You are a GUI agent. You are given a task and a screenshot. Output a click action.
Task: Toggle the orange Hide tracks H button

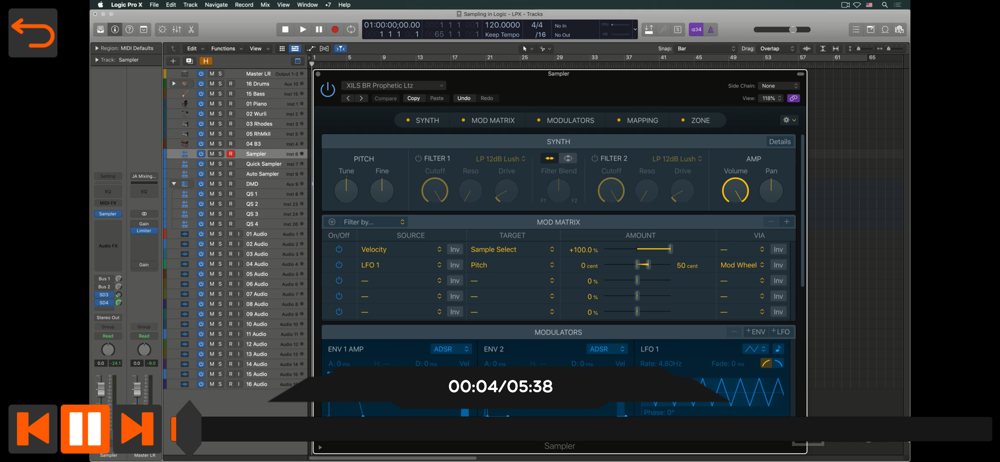(205, 61)
